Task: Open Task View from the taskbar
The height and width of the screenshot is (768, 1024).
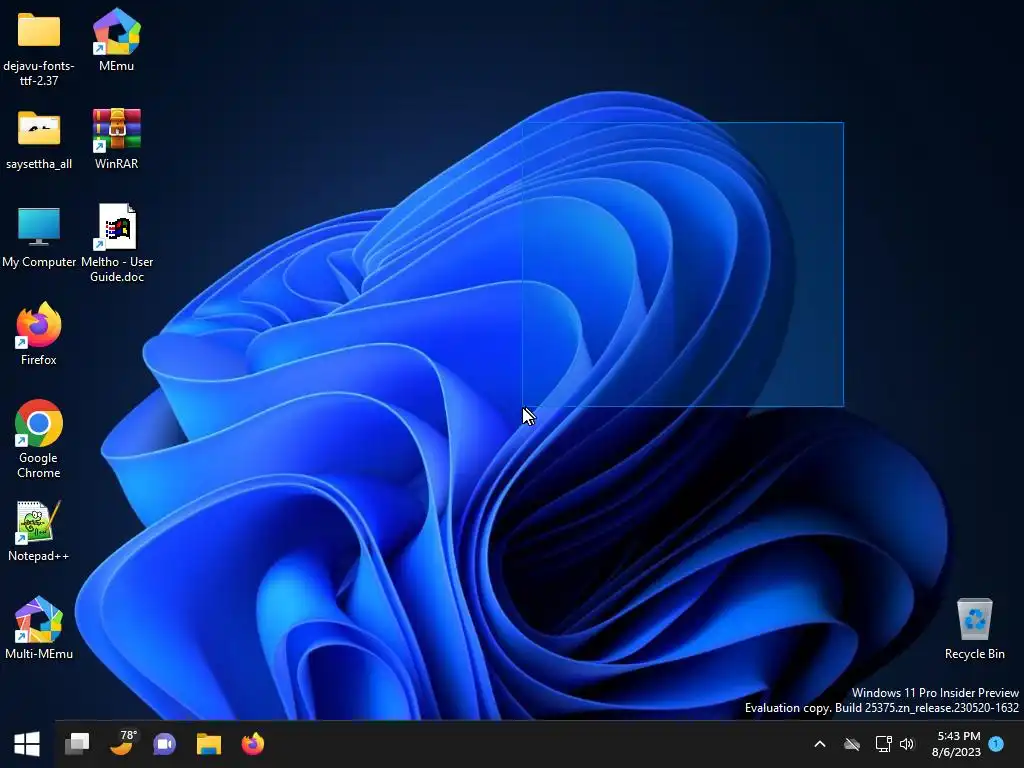Action: 77,744
